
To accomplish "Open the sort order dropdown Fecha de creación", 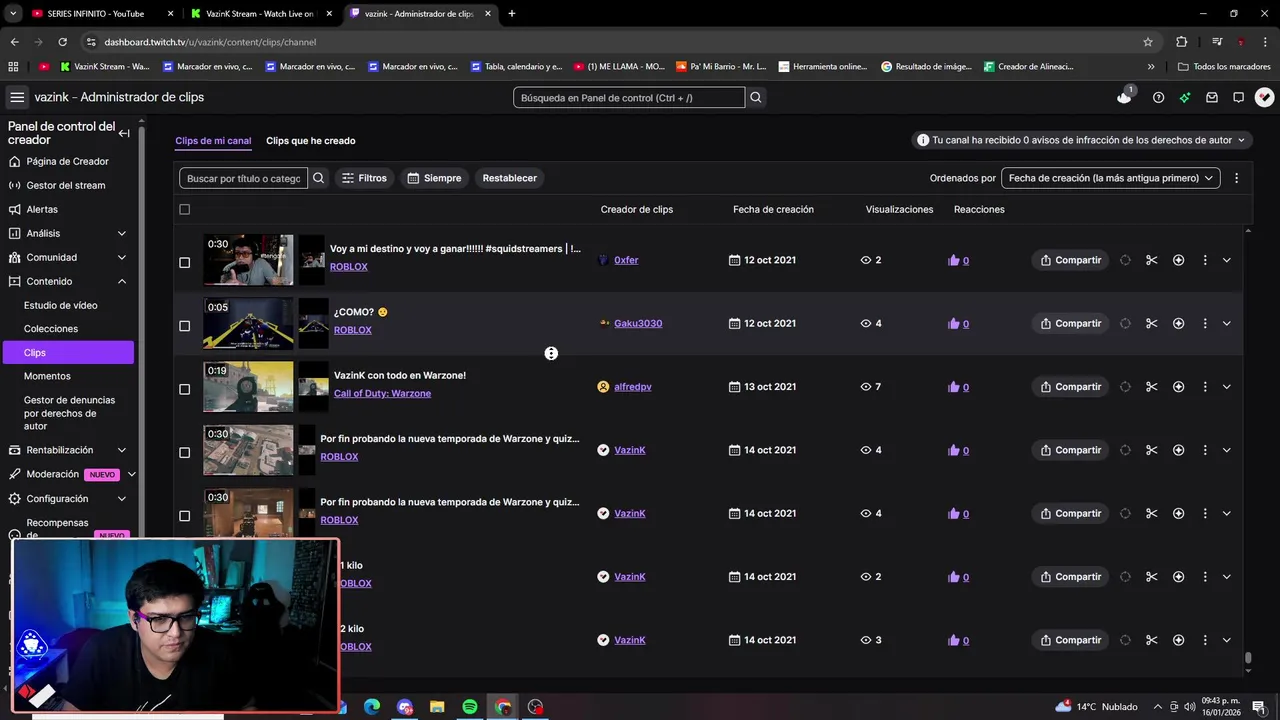I will [x=1110, y=178].
